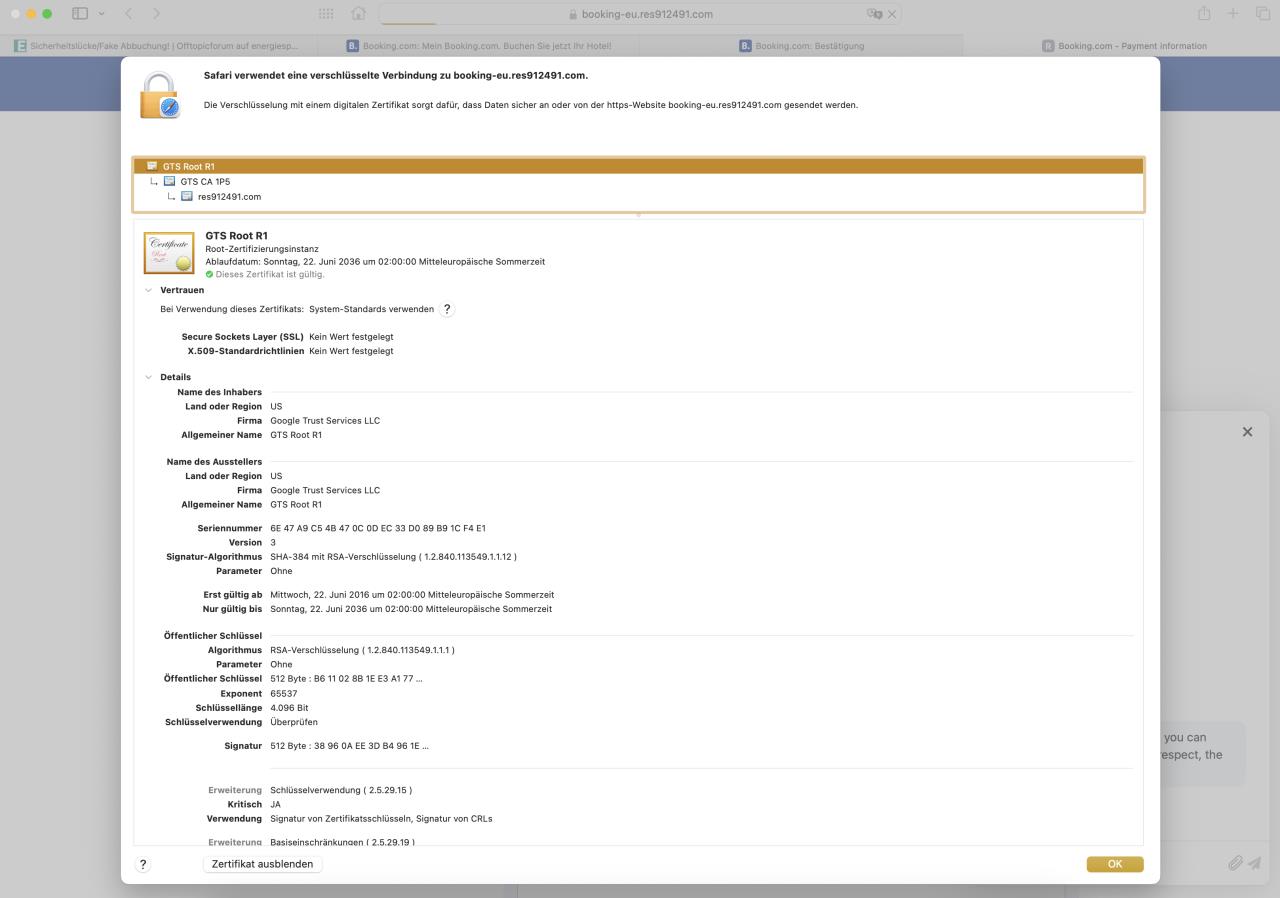This screenshot has height=898, width=1280.
Task: Click Kritisch value JA
Action: [276, 804]
